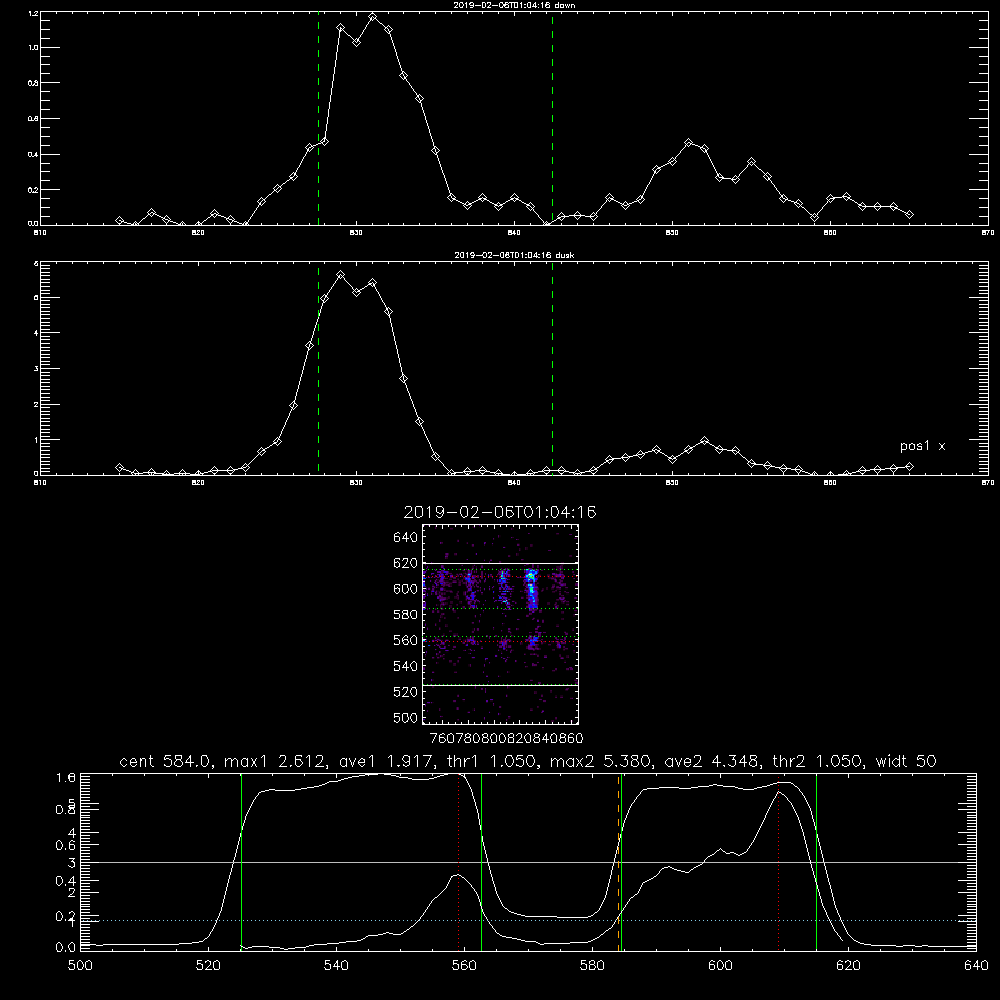Click the brightest cyan streak in the spectral image
Image resolution: width=1000 pixels, height=1000 pixels.
(531, 590)
